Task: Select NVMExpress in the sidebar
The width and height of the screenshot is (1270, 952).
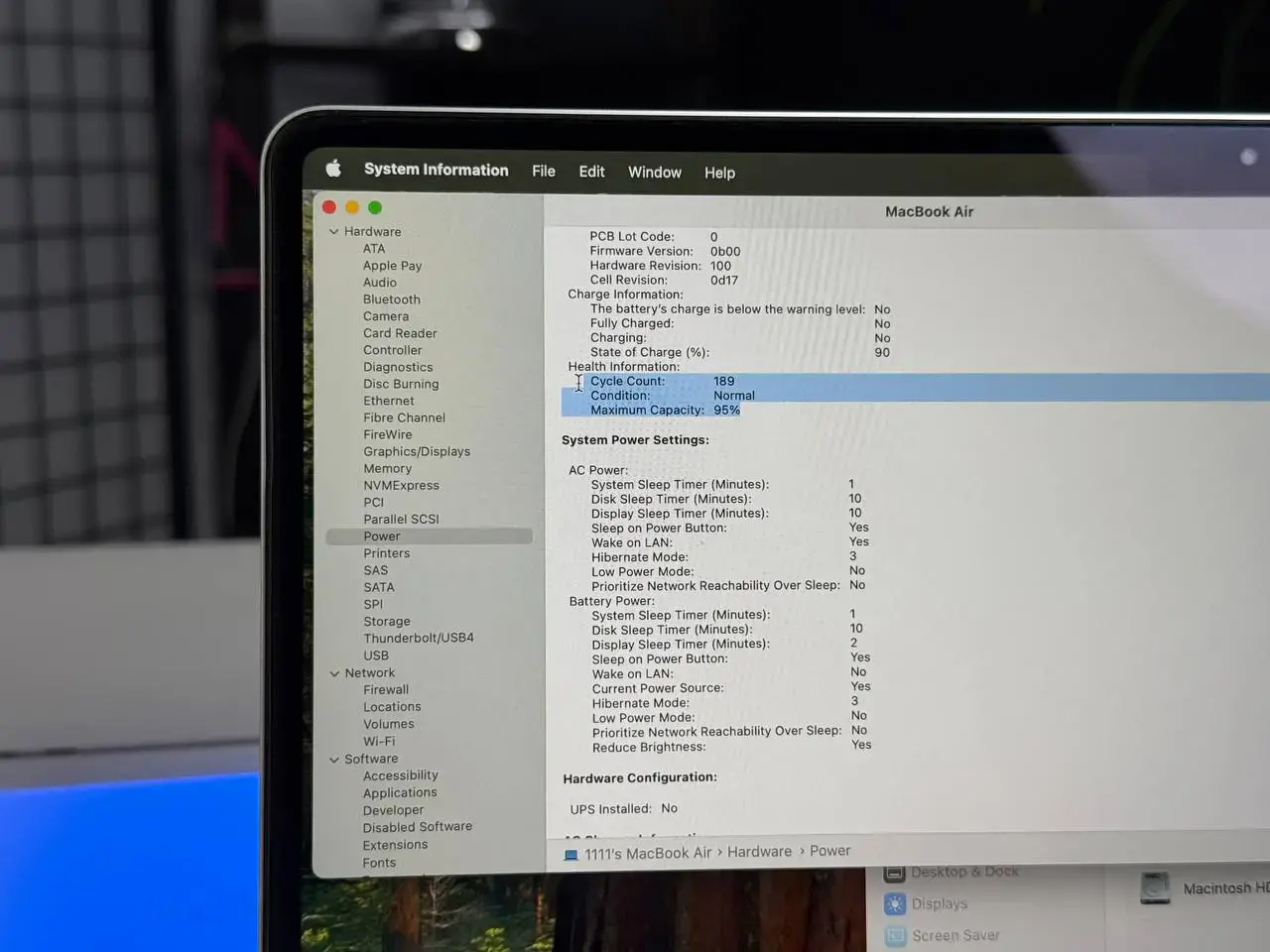Action: tap(401, 485)
